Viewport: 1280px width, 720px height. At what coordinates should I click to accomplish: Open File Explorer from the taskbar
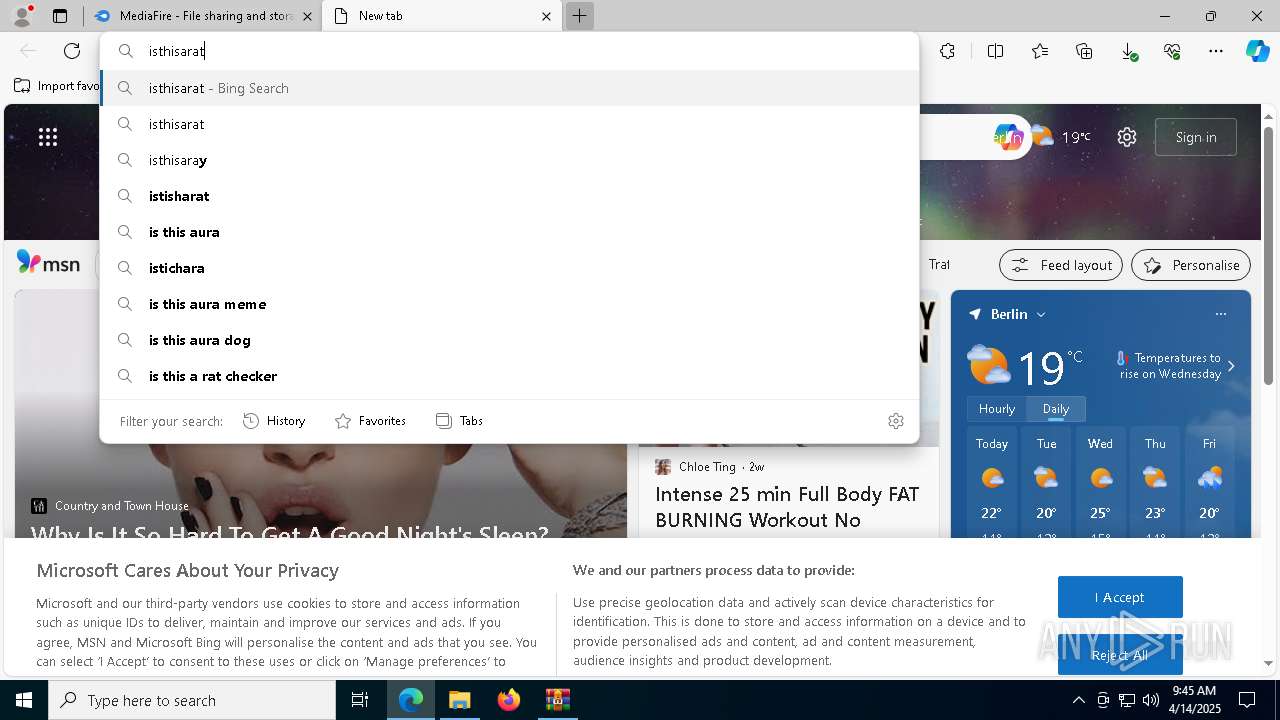(x=459, y=700)
